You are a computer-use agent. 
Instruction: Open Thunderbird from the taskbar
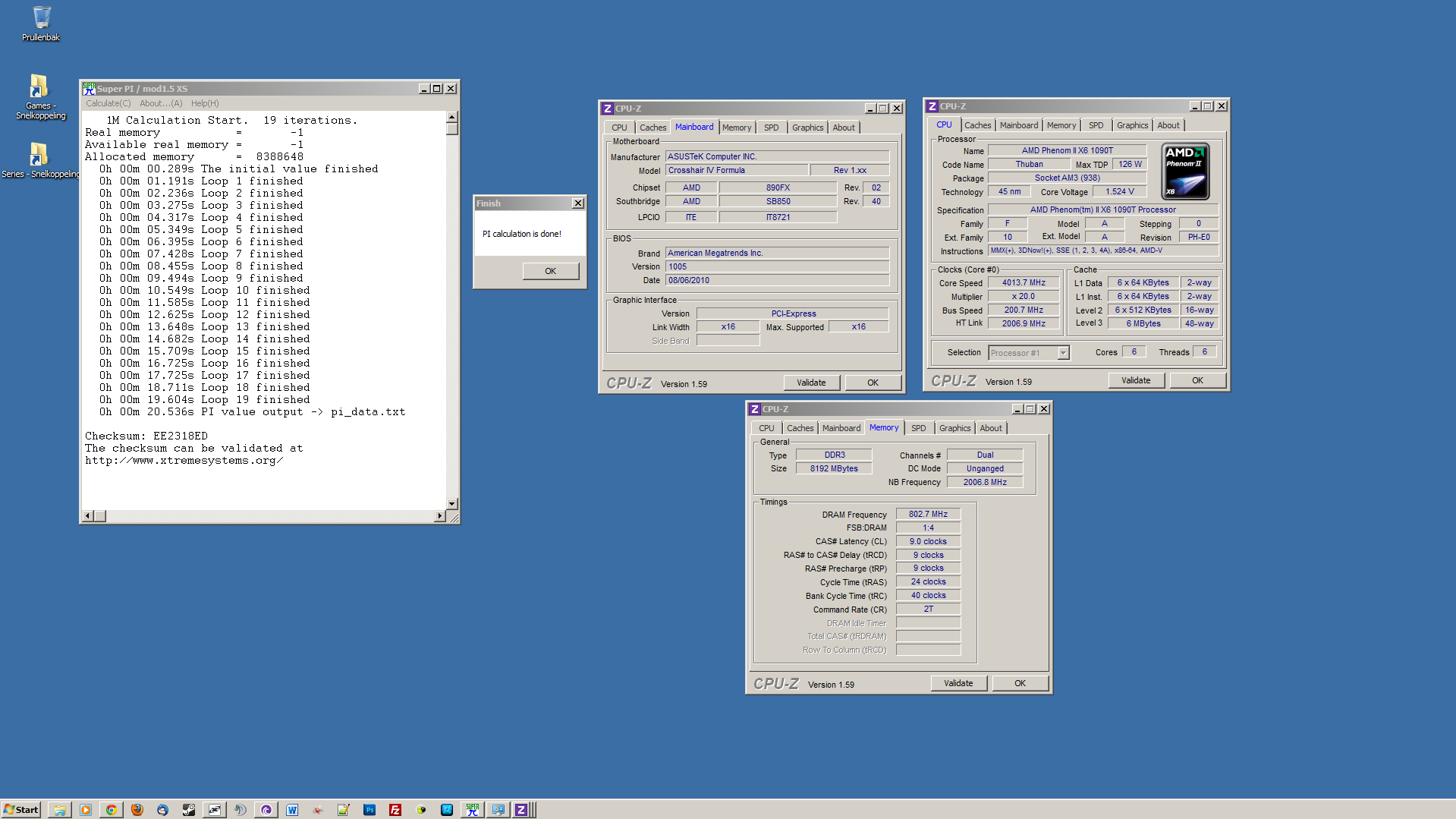tap(163, 810)
